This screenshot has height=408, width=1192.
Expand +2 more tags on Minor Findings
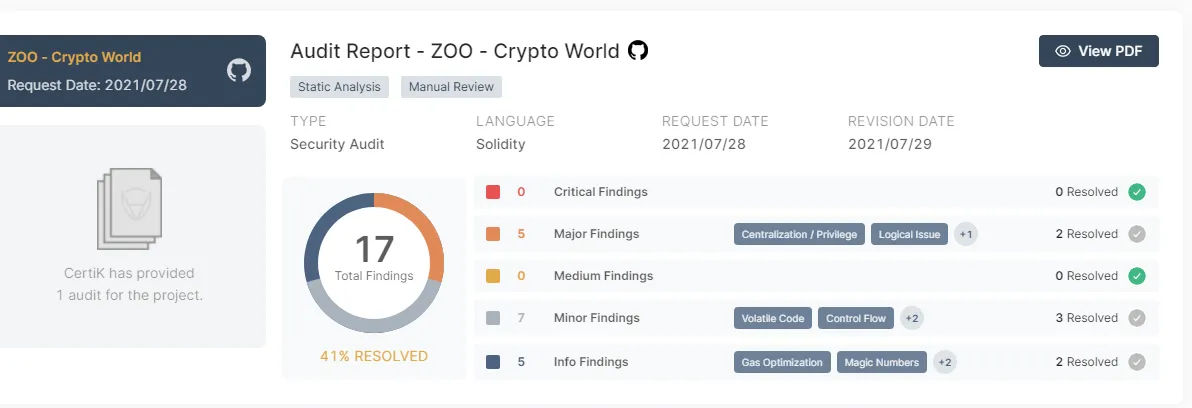[911, 318]
